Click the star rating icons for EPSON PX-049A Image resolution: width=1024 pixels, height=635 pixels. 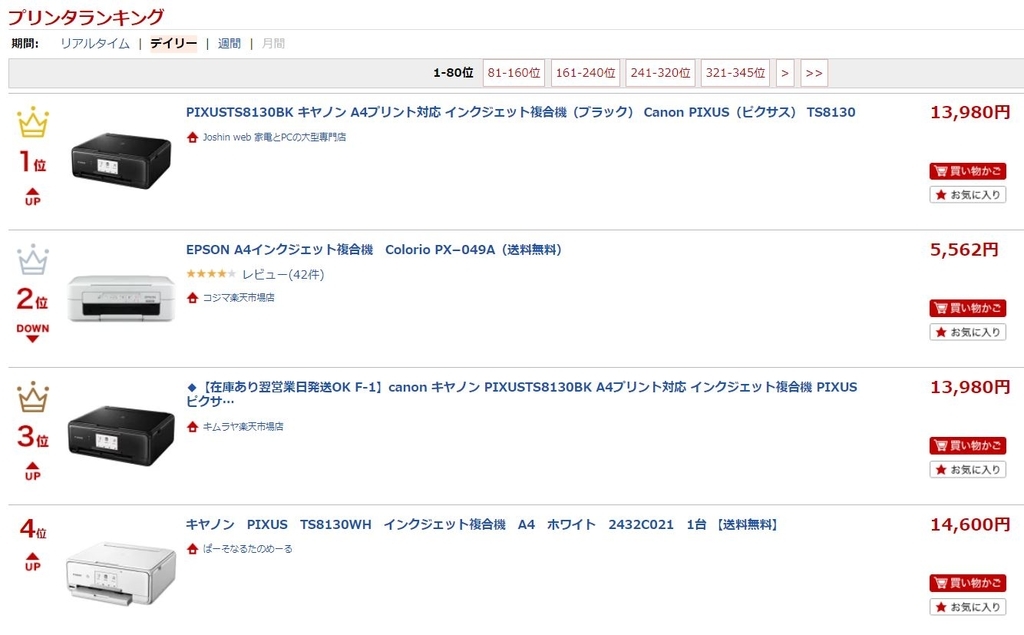[211, 274]
